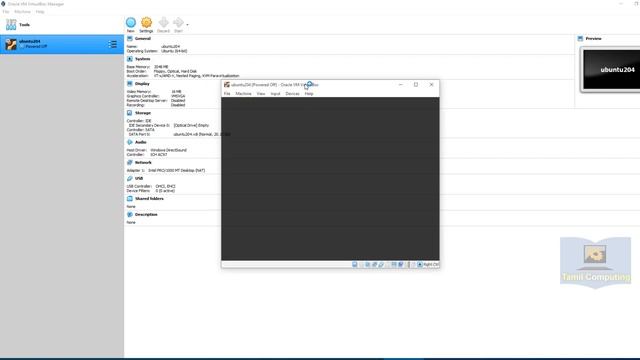This screenshot has width=640, height=360.
Task: Click the '[Optical Drive] Empty' storage entry
Action: pyautogui.click(x=191, y=125)
